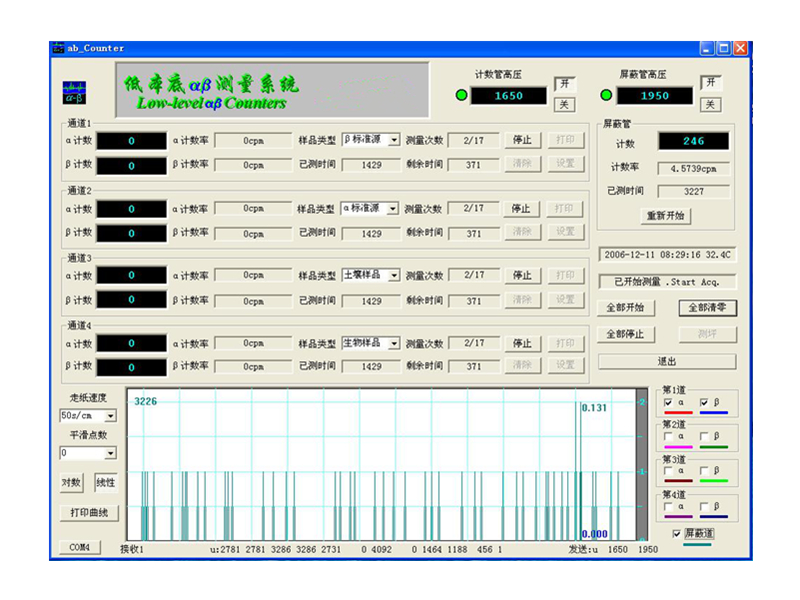Enable channel 3 α curve checkbox
The width and height of the screenshot is (800, 600).
pyautogui.click(x=668, y=471)
